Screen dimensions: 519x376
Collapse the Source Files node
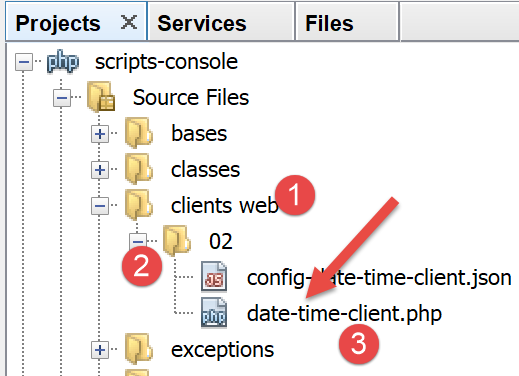(62, 98)
